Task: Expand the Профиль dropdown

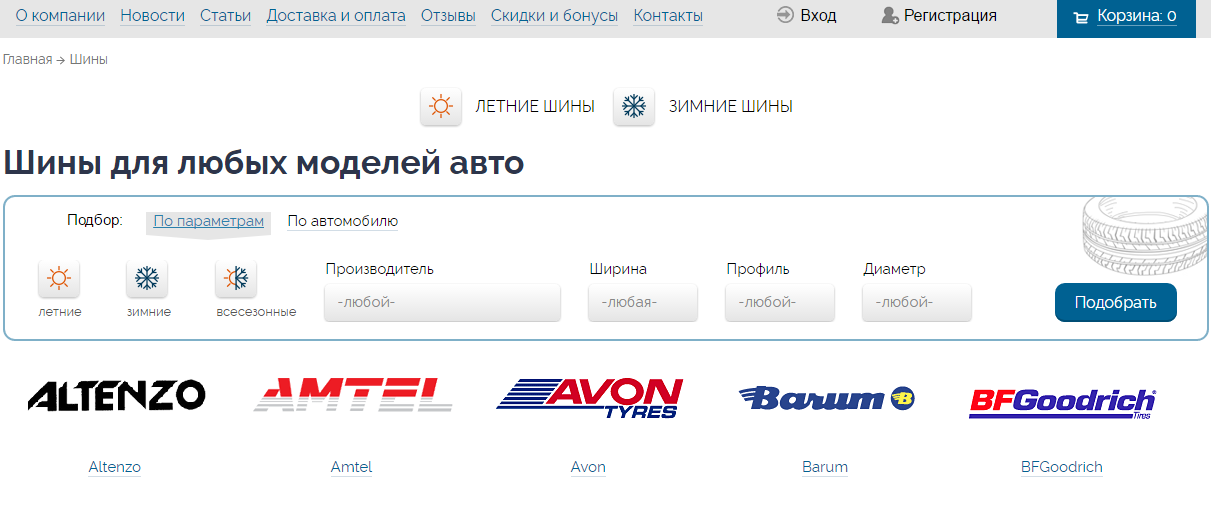Action: point(780,302)
